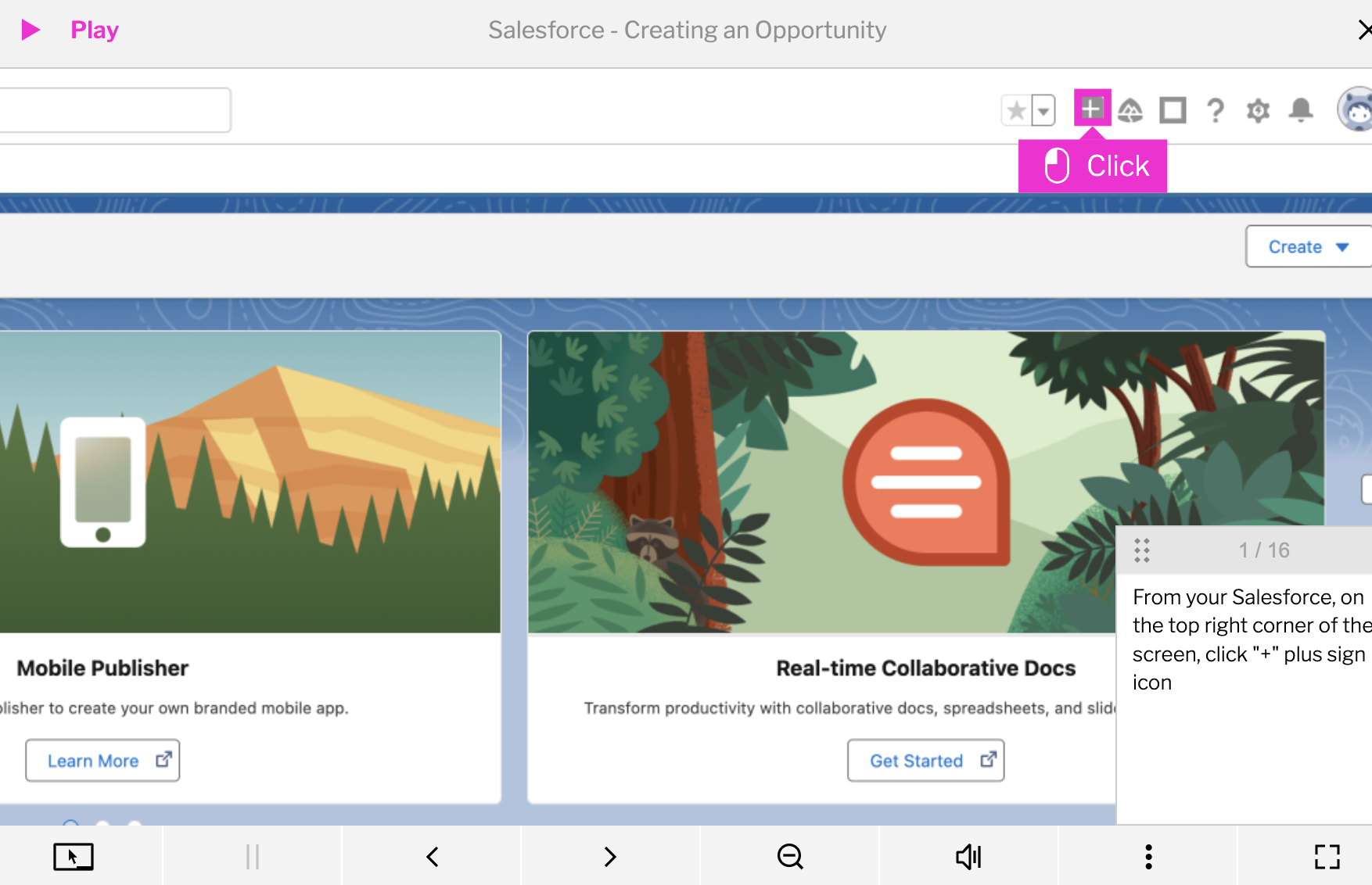
Task: Click the zoom out magnifier
Action: [790, 857]
